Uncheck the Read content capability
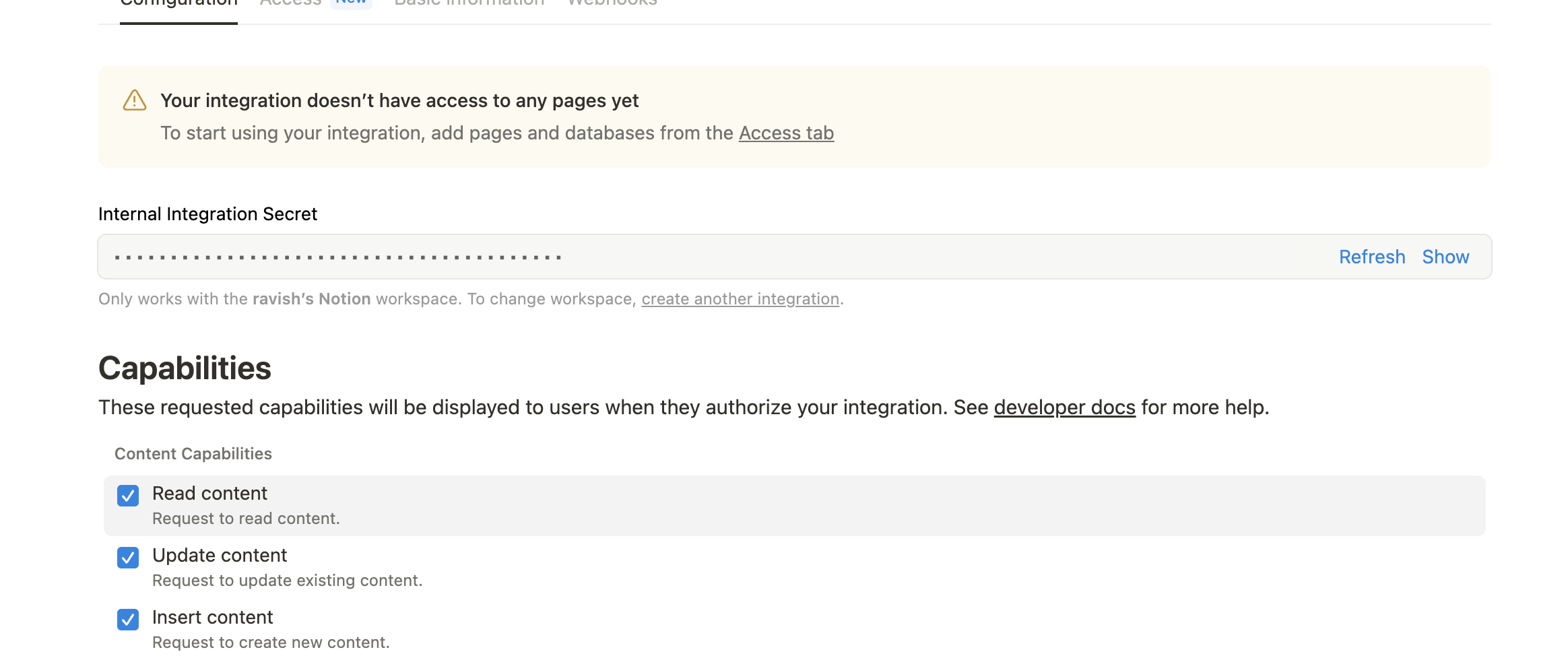This screenshot has height=656, width=1568. point(128,496)
